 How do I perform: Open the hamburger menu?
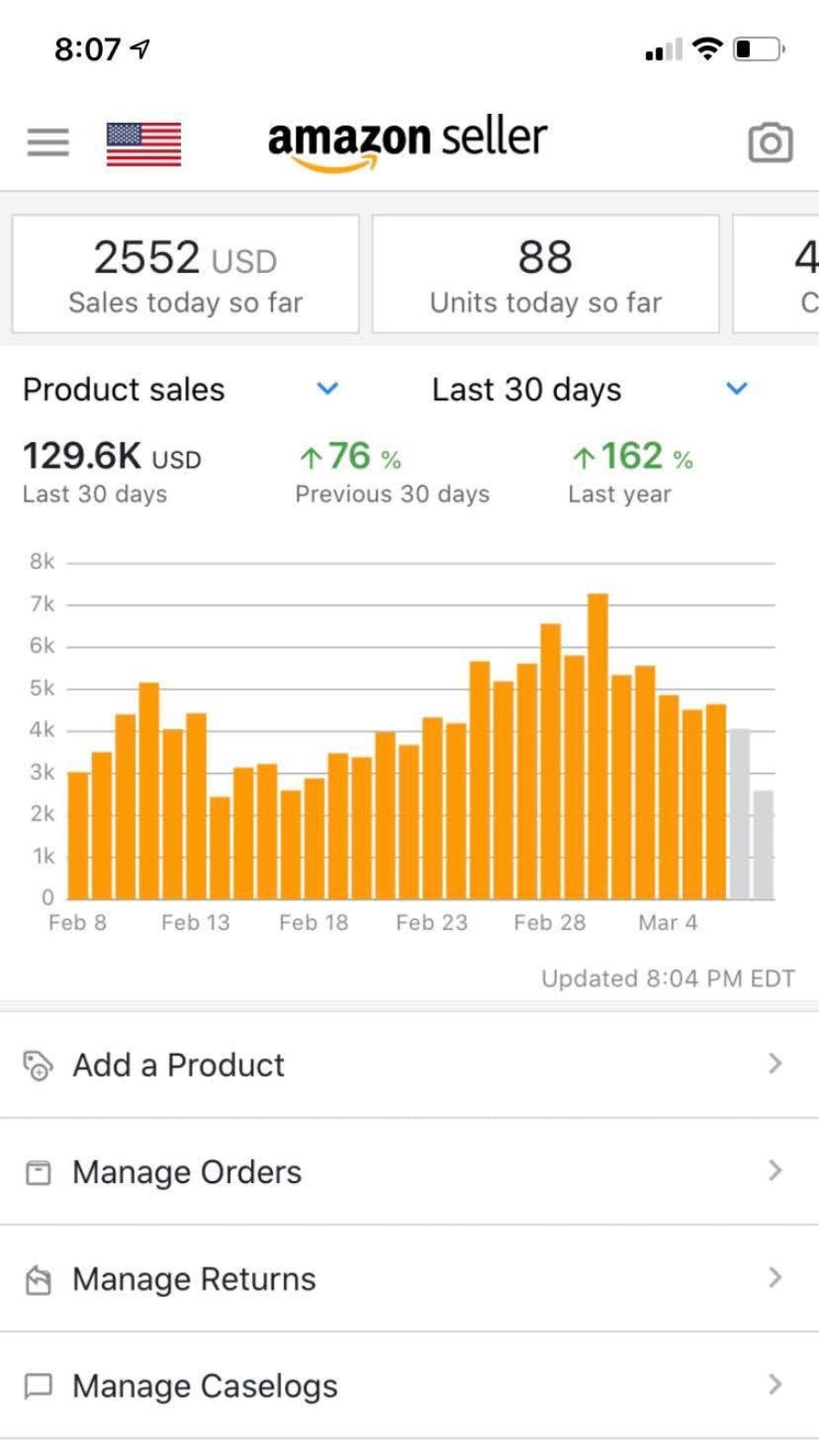[x=48, y=142]
